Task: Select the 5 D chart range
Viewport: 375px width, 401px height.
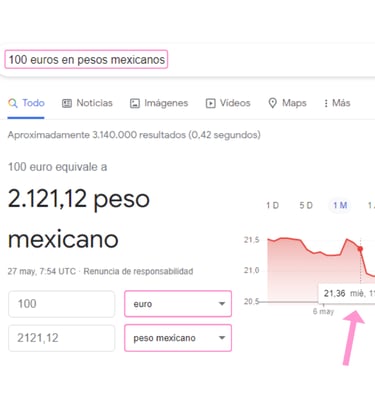Action: pos(306,205)
